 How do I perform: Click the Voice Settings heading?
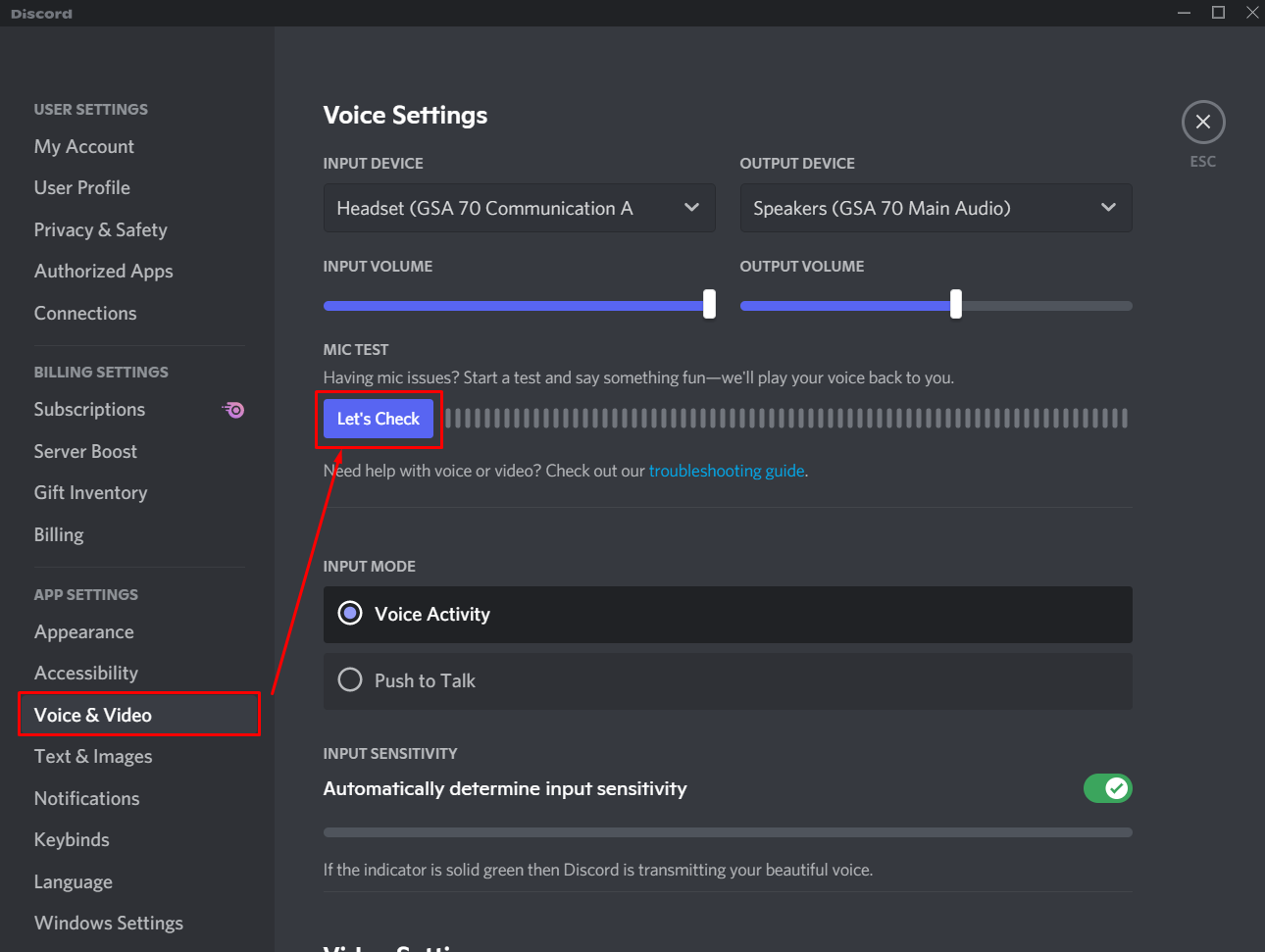(x=405, y=115)
